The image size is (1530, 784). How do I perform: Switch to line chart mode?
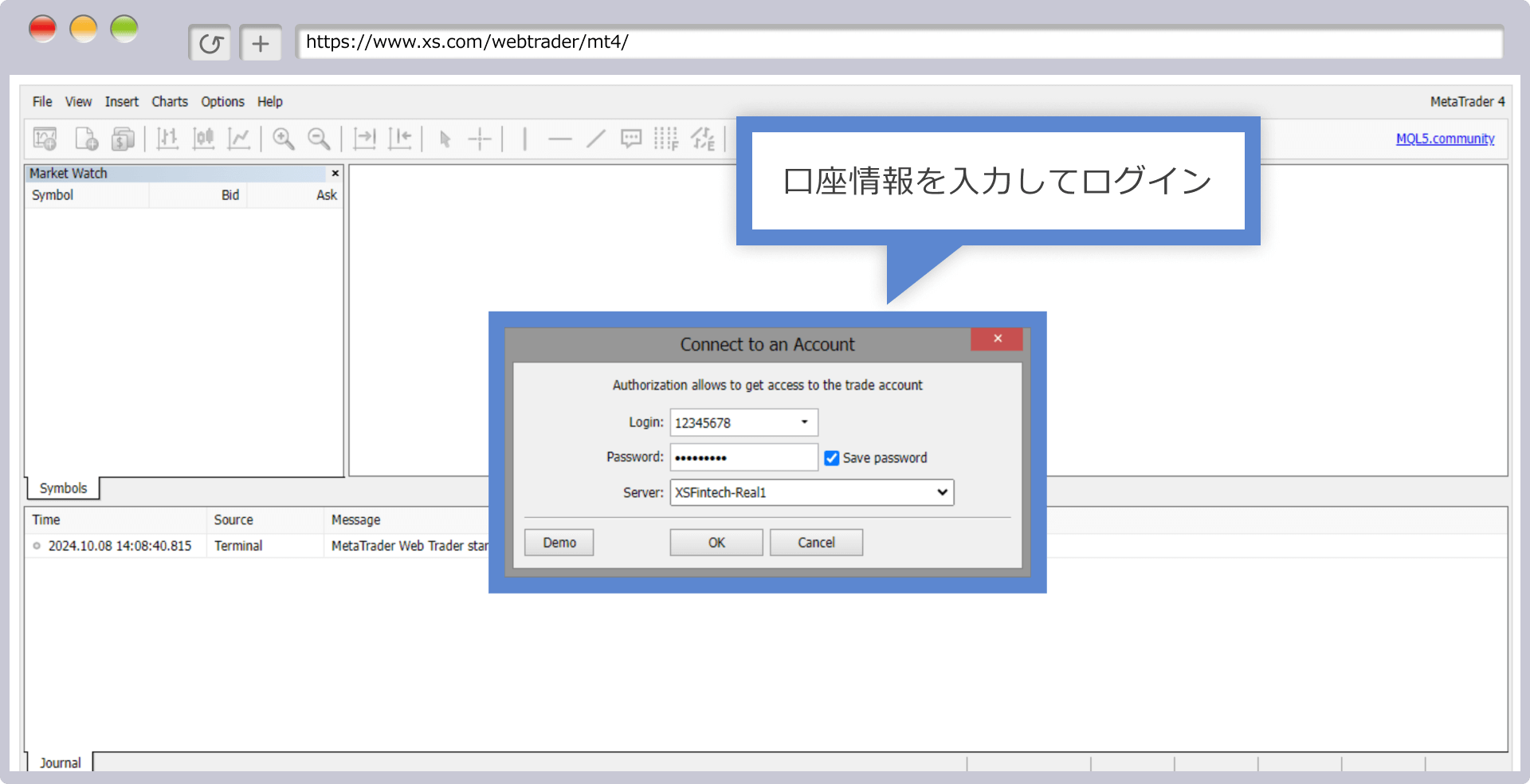pos(239,139)
